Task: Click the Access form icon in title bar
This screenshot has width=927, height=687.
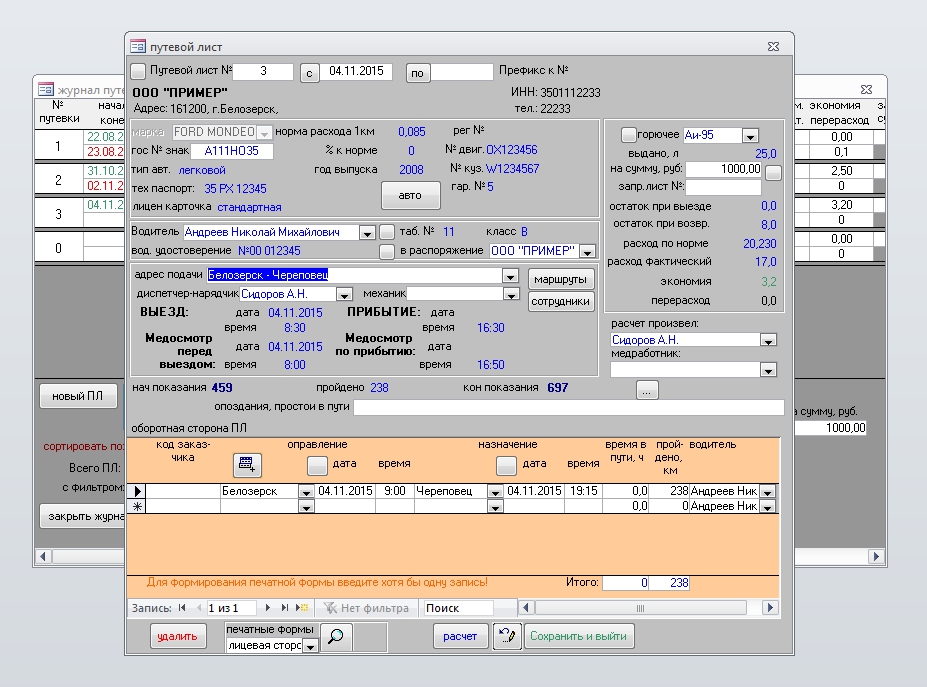Action: tap(138, 46)
